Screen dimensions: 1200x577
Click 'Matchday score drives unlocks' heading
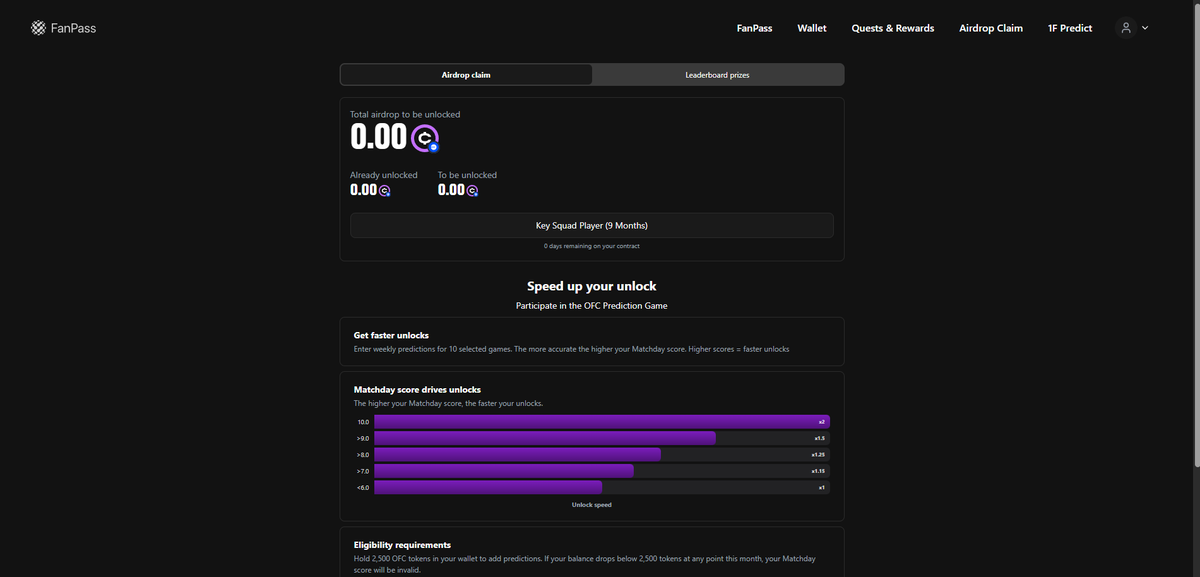point(417,389)
